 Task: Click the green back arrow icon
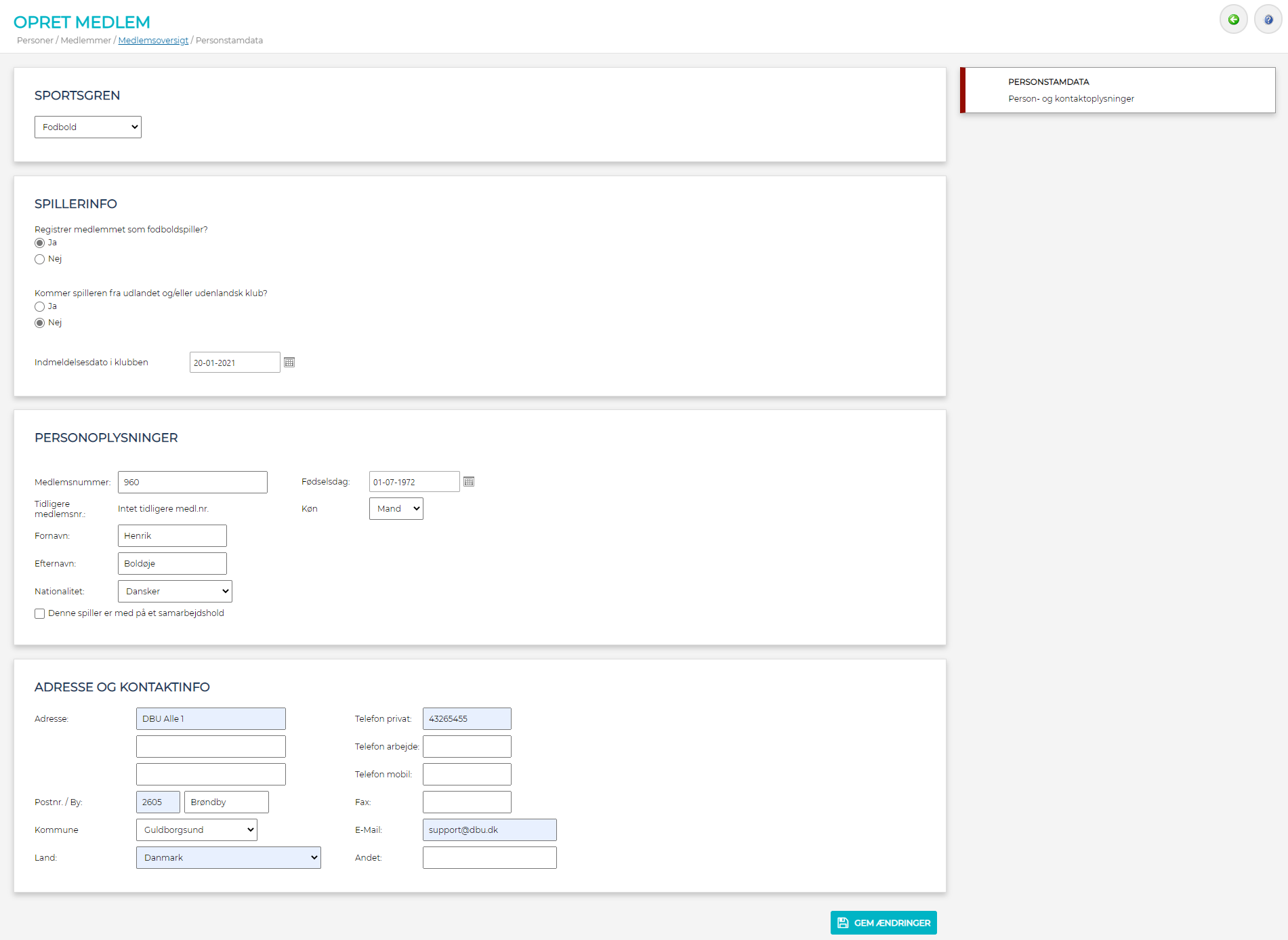tap(1233, 20)
